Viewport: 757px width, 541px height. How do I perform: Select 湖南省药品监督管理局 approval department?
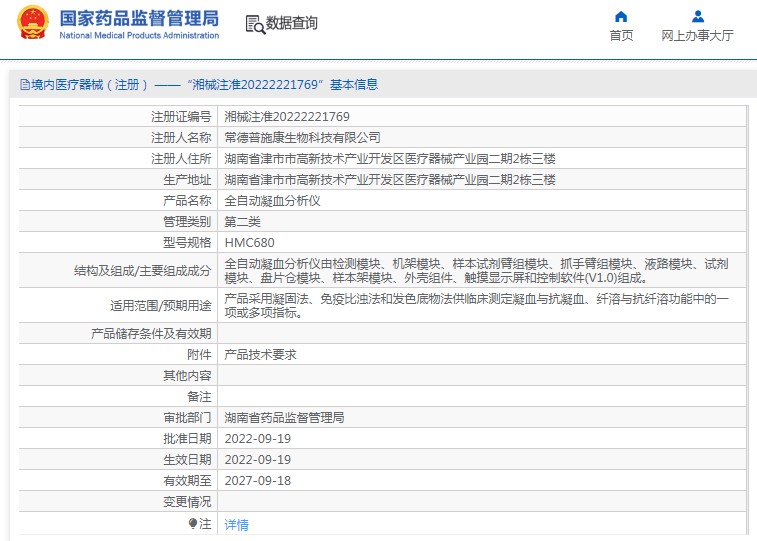pyautogui.click(x=284, y=418)
